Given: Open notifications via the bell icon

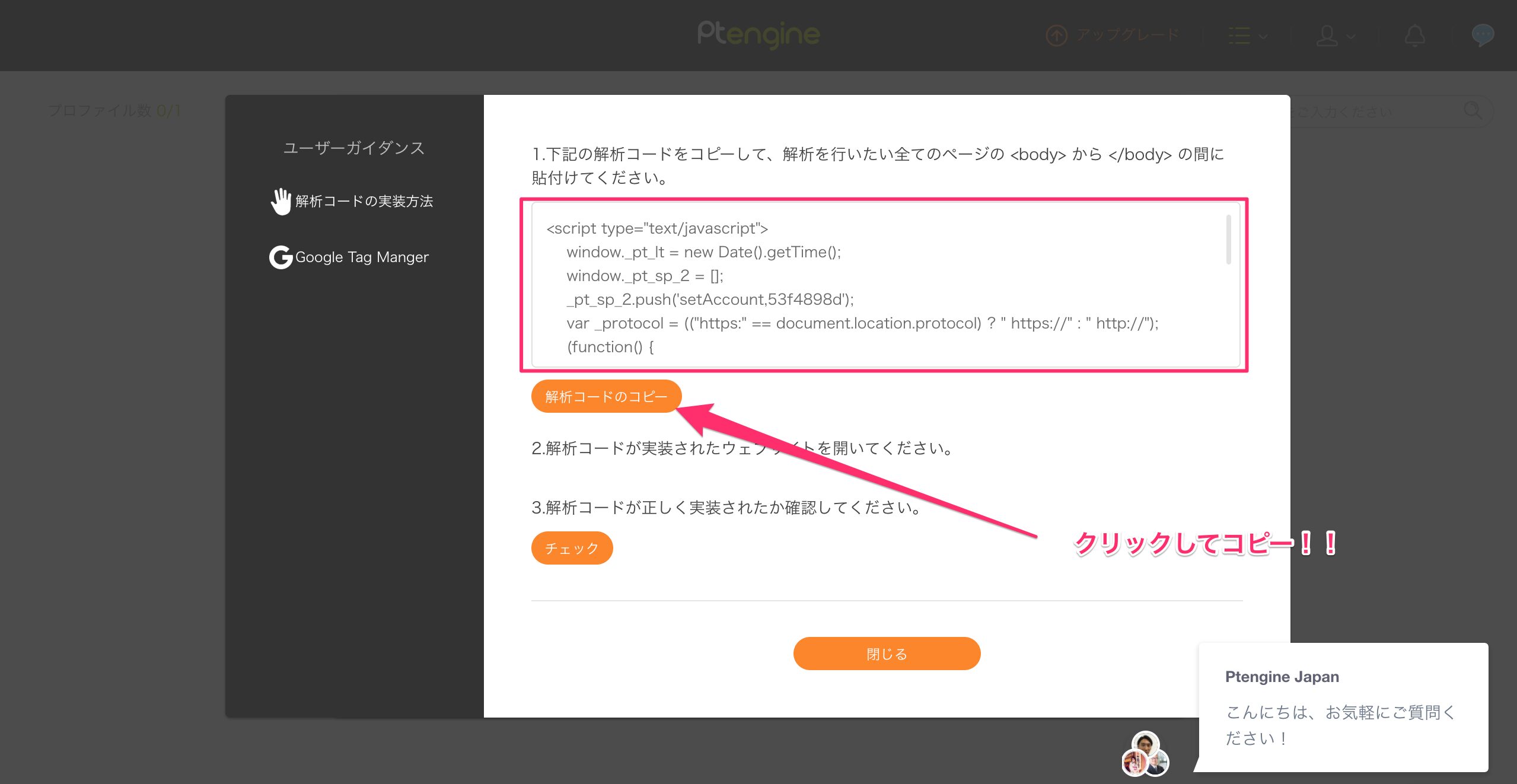Looking at the screenshot, I should point(1415,36).
